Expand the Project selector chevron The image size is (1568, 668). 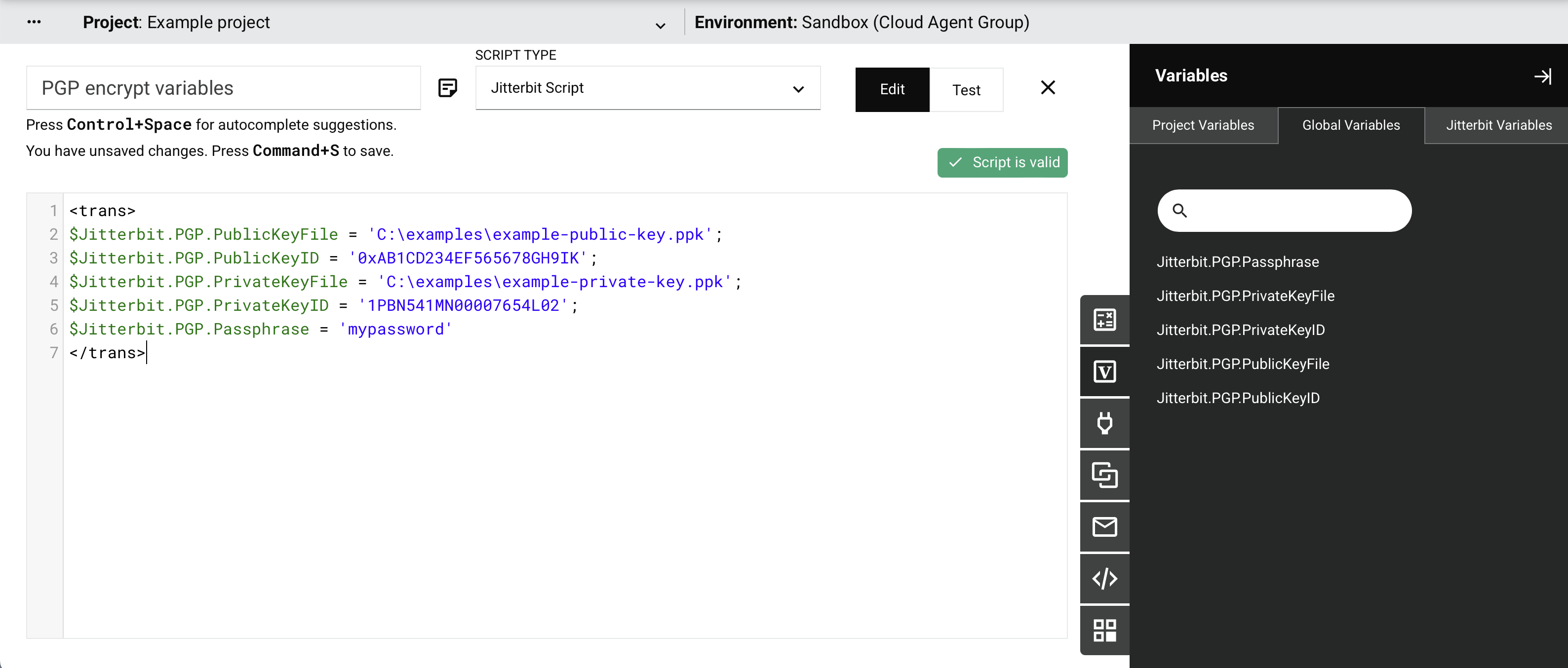660,26
